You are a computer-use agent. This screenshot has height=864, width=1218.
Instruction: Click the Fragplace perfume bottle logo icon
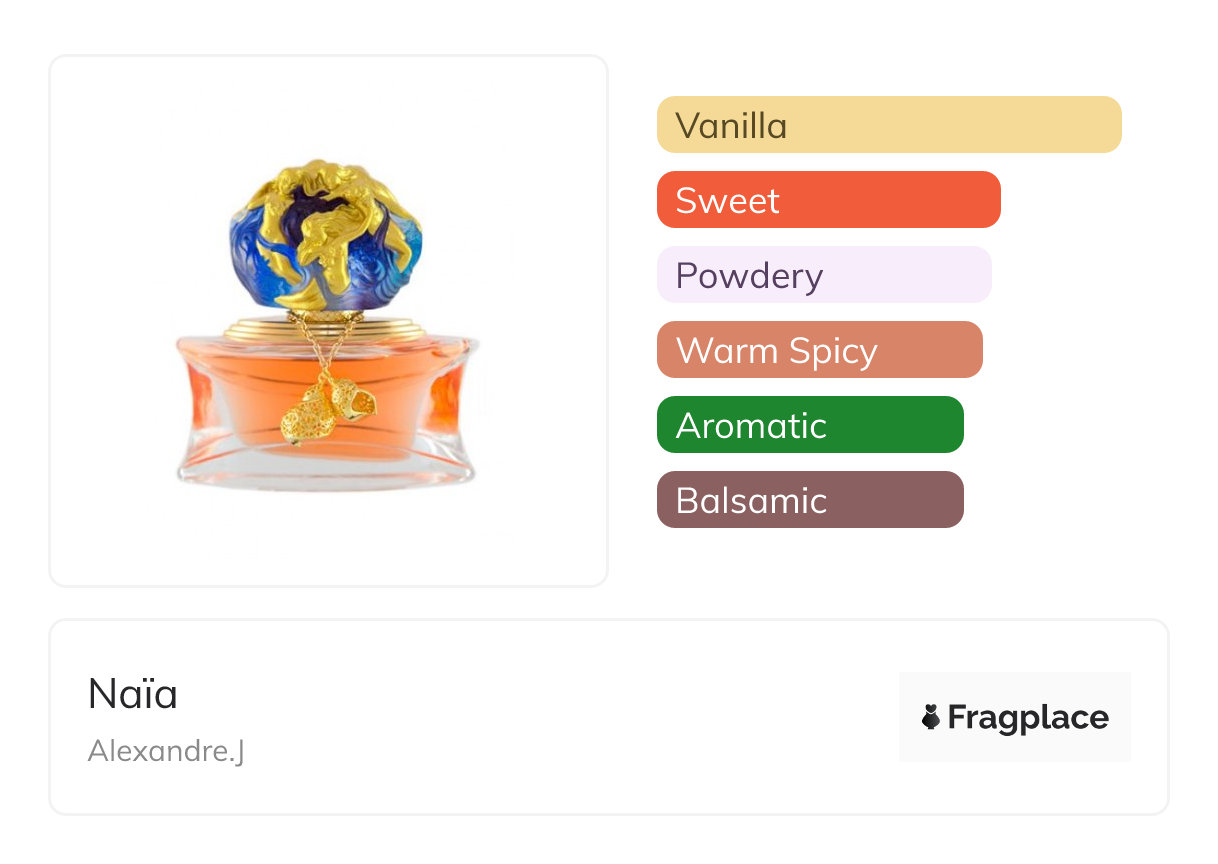click(x=931, y=717)
